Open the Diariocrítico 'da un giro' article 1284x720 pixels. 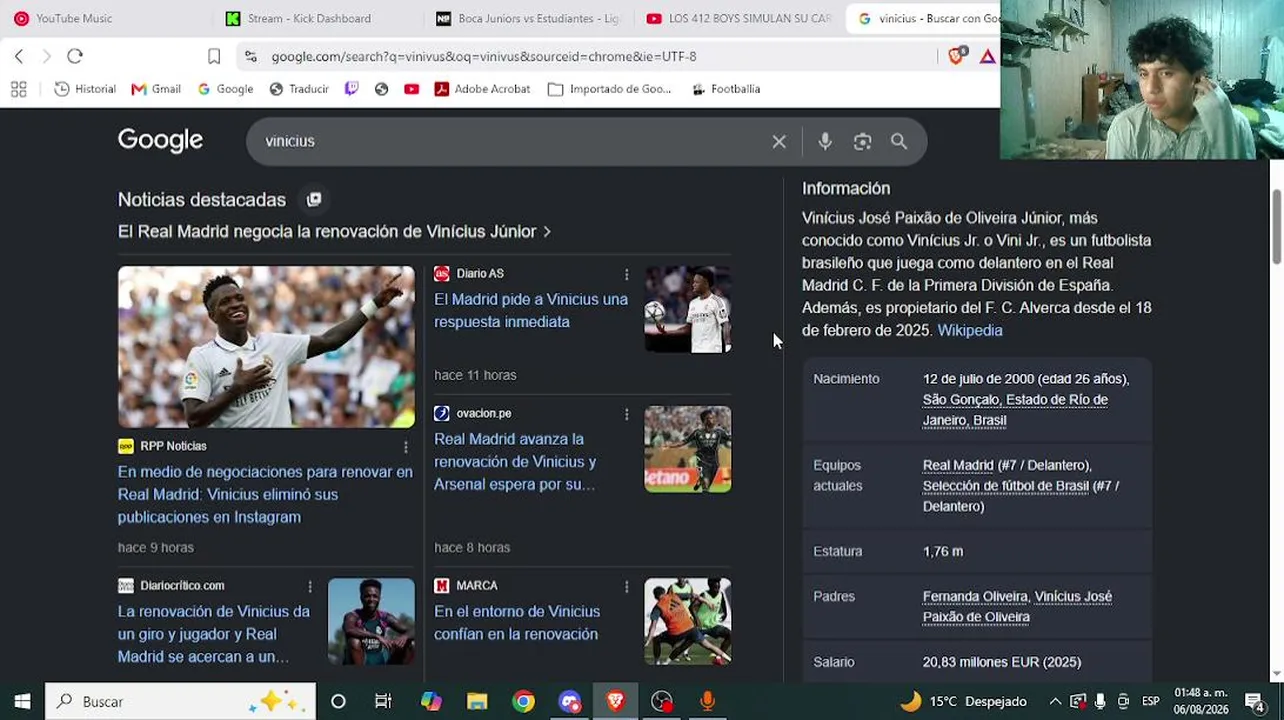214,634
